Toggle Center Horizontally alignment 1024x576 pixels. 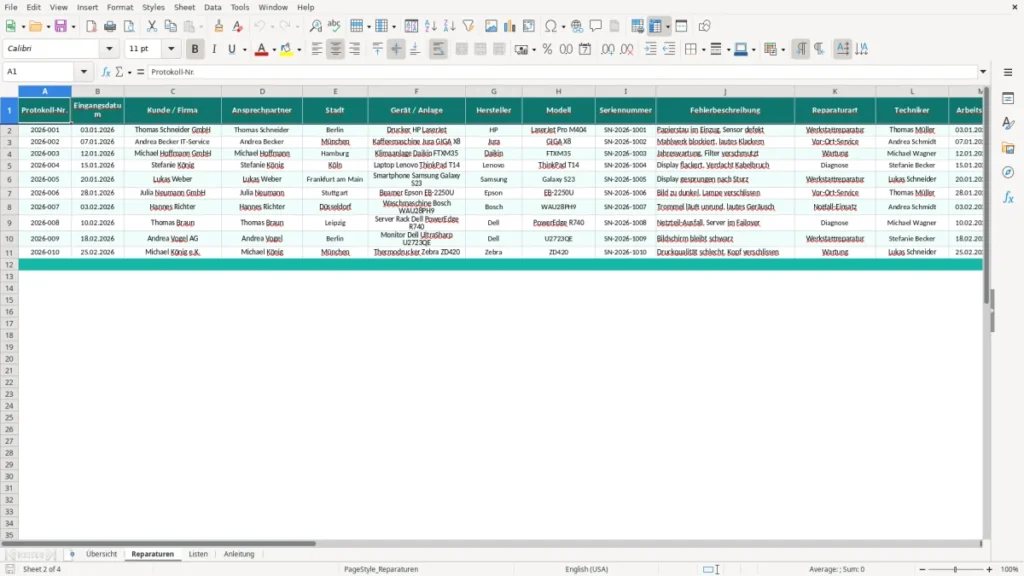point(336,49)
